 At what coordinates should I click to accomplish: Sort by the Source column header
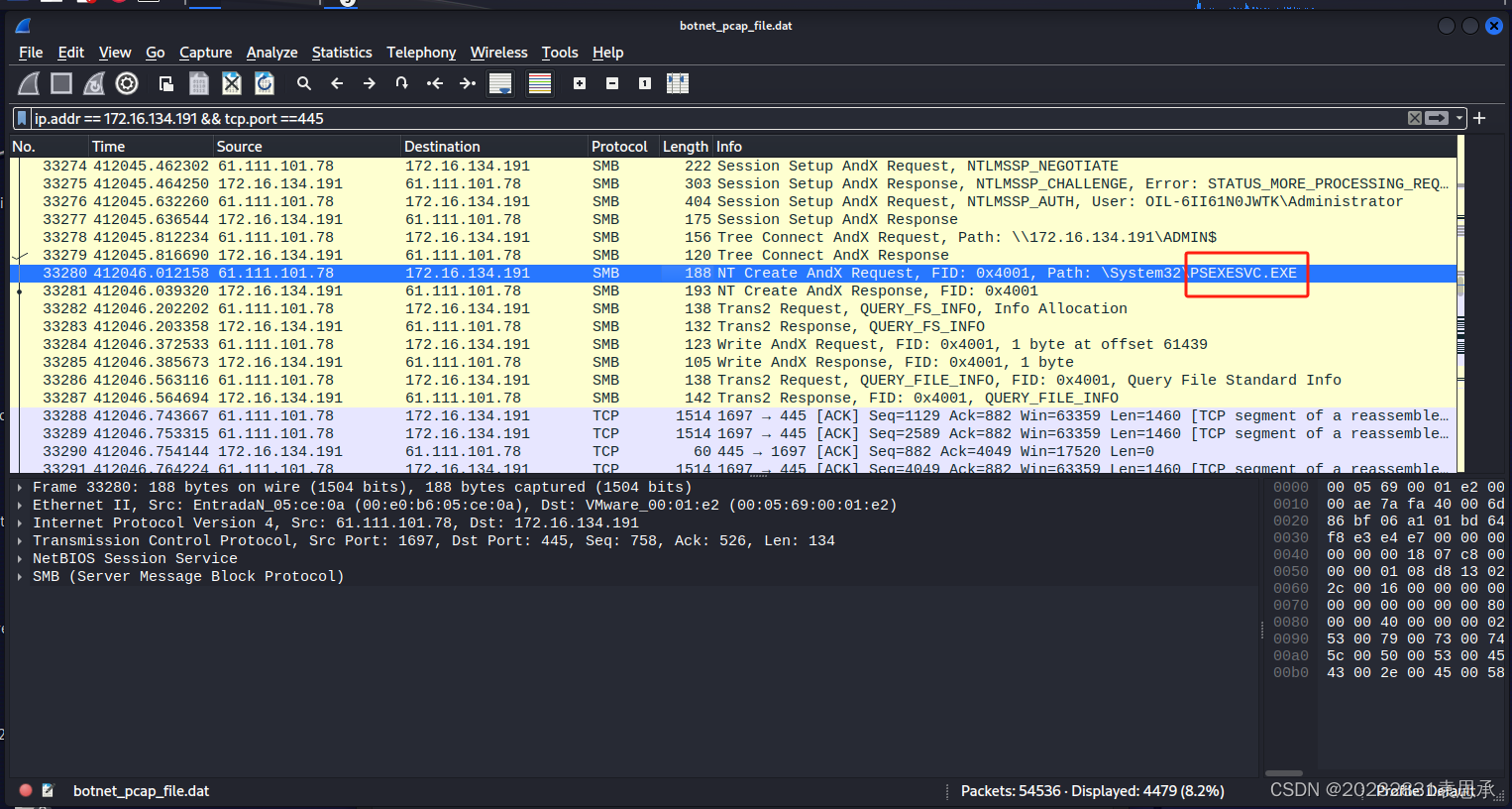point(306,147)
